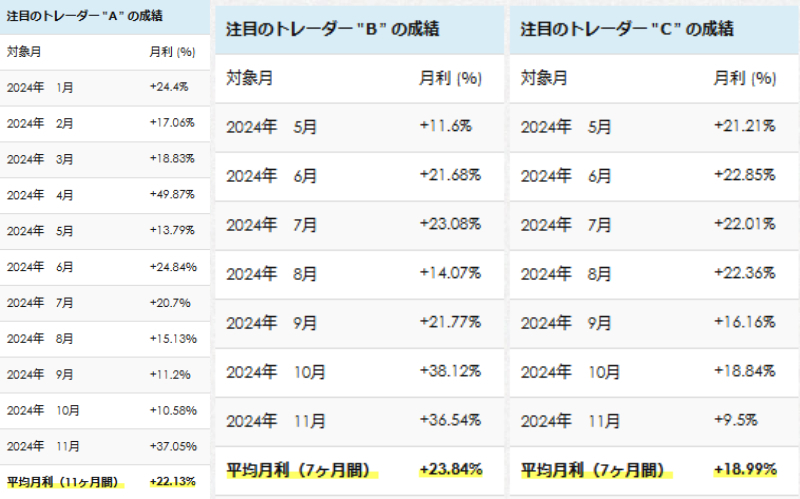Viewport: 800px width, 499px height.
Task: Click the +20.7% monthly return value
Action: point(170,303)
